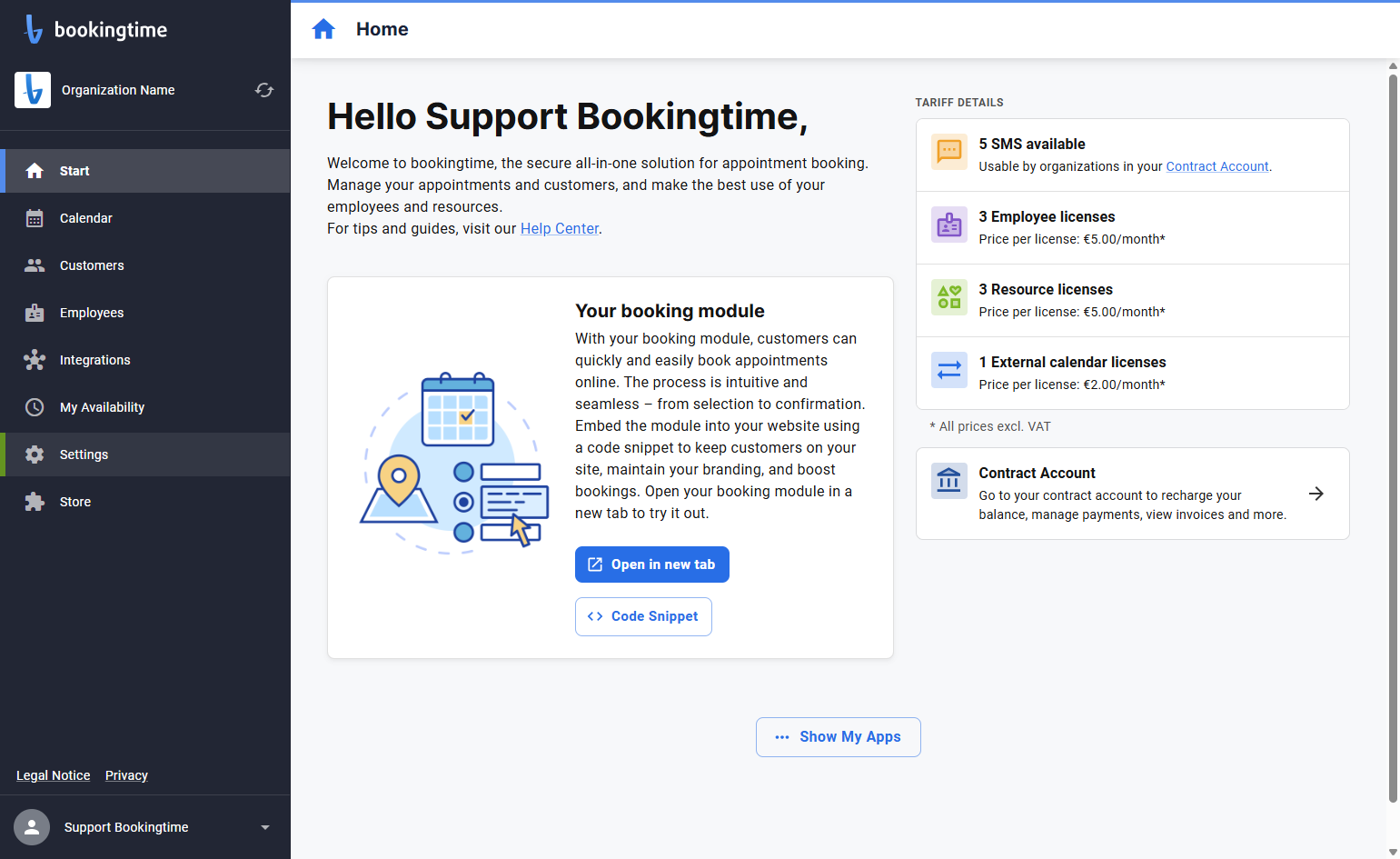Screen dimensions: 1400x859
Task: Click the Show My Apps button
Action: [x=839, y=737]
